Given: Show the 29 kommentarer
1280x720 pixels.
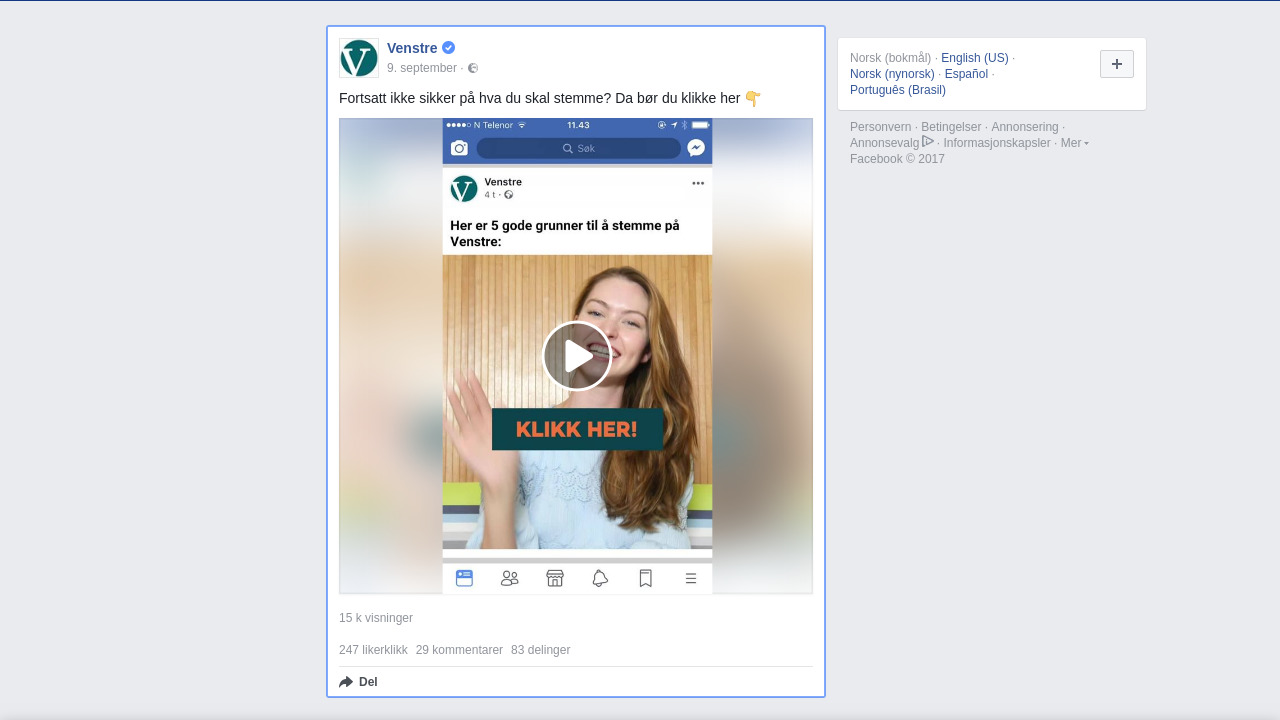Looking at the screenshot, I should (459, 650).
